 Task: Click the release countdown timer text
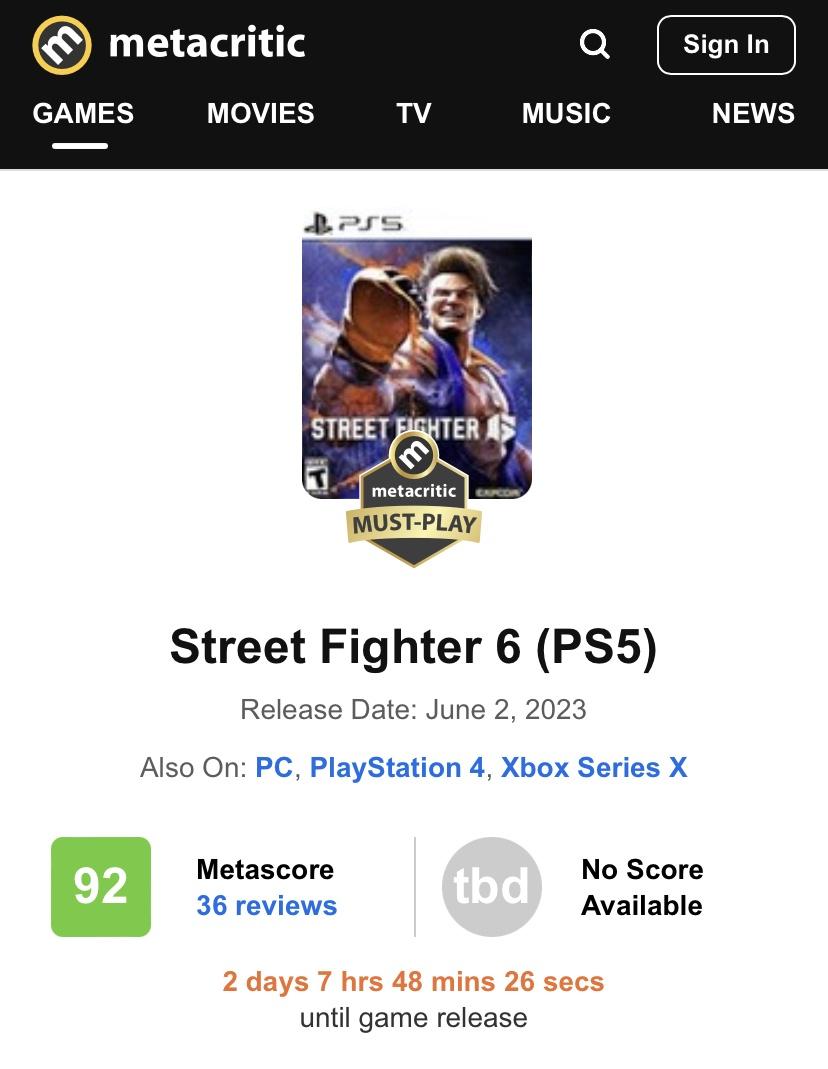[x=413, y=981]
